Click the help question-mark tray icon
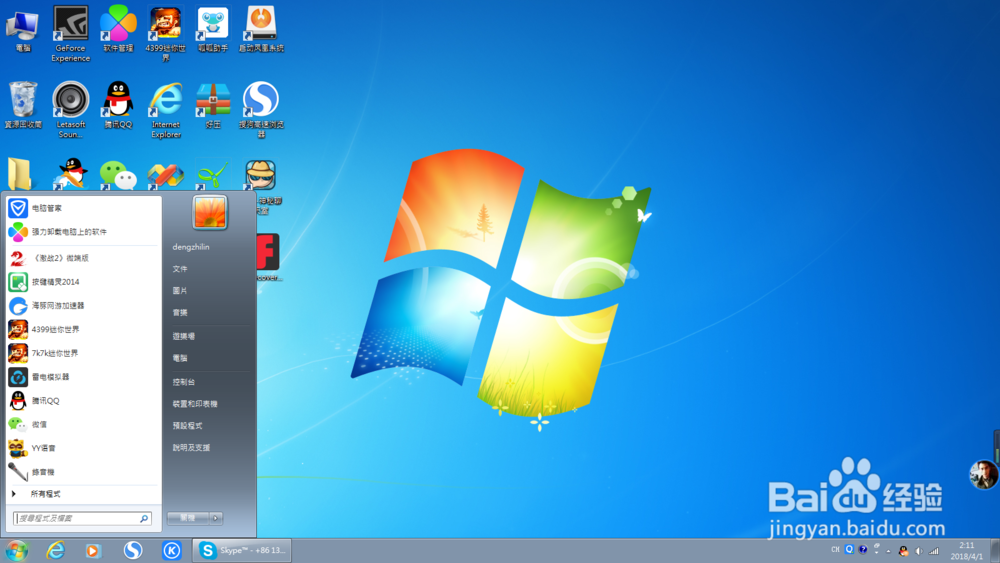The image size is (1000, 563). click(x=863, y=550)
